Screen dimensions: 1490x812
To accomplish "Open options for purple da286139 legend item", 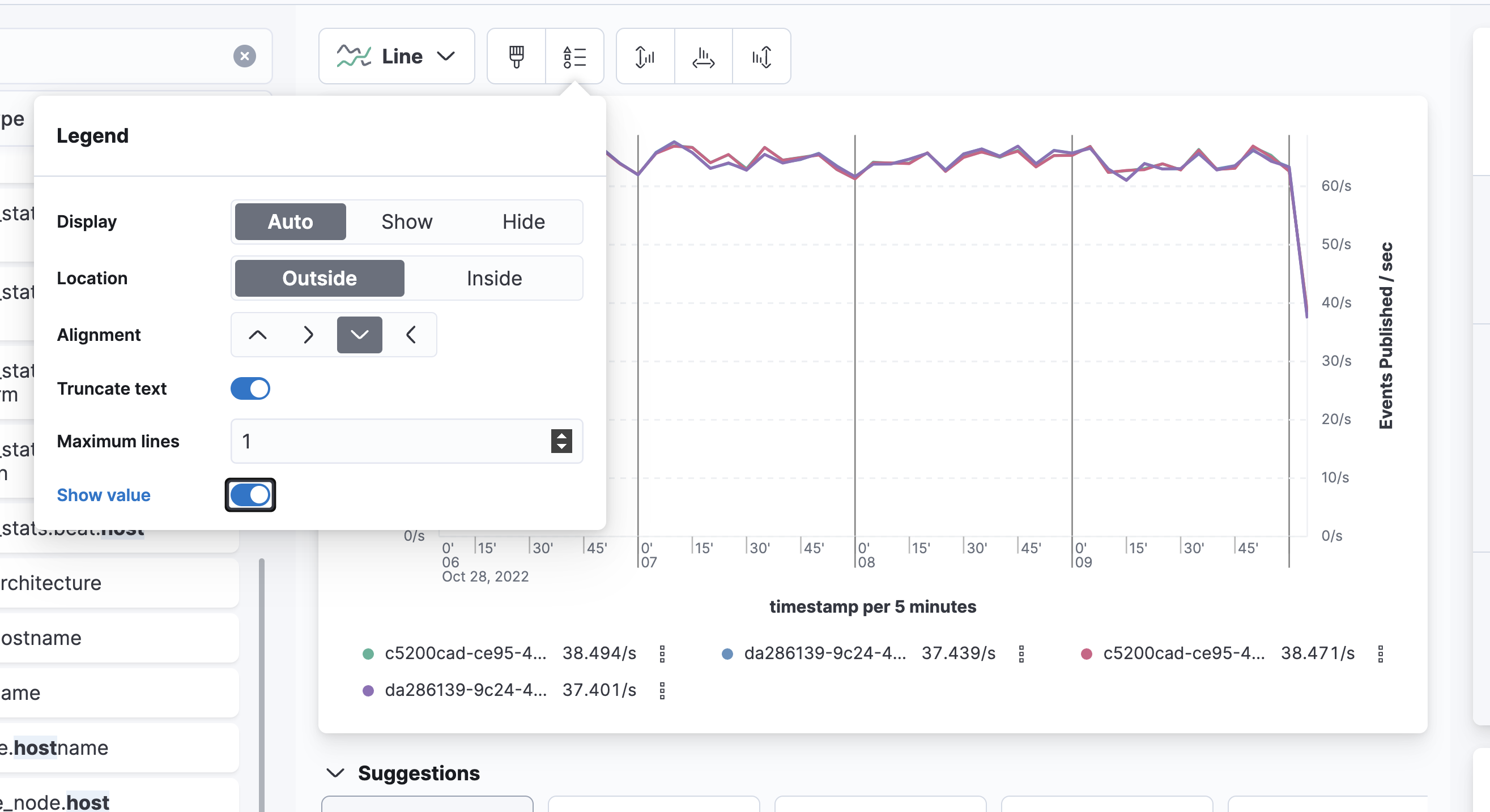I will click(x=662, y=690).
